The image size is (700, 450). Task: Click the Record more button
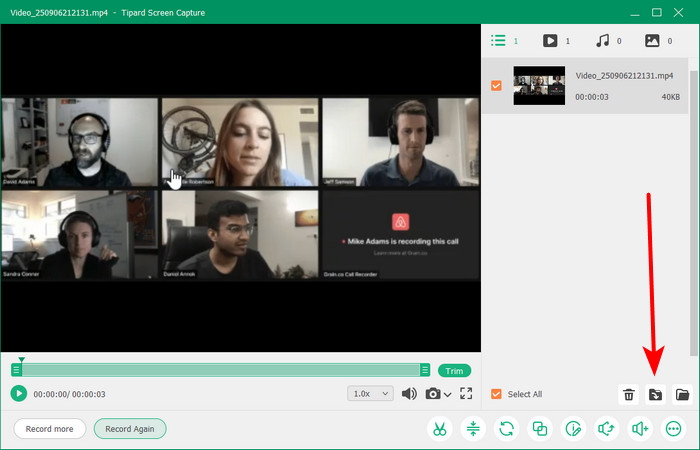point(50,428)
